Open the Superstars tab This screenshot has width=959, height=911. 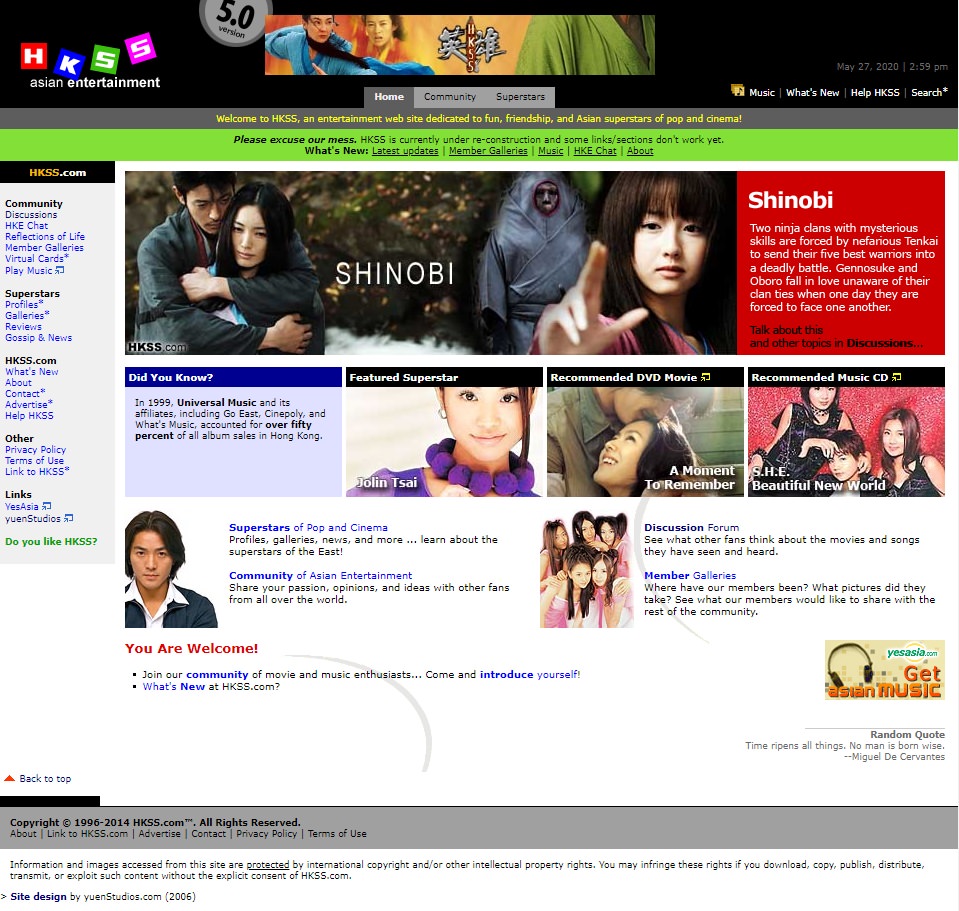[520, 97]
